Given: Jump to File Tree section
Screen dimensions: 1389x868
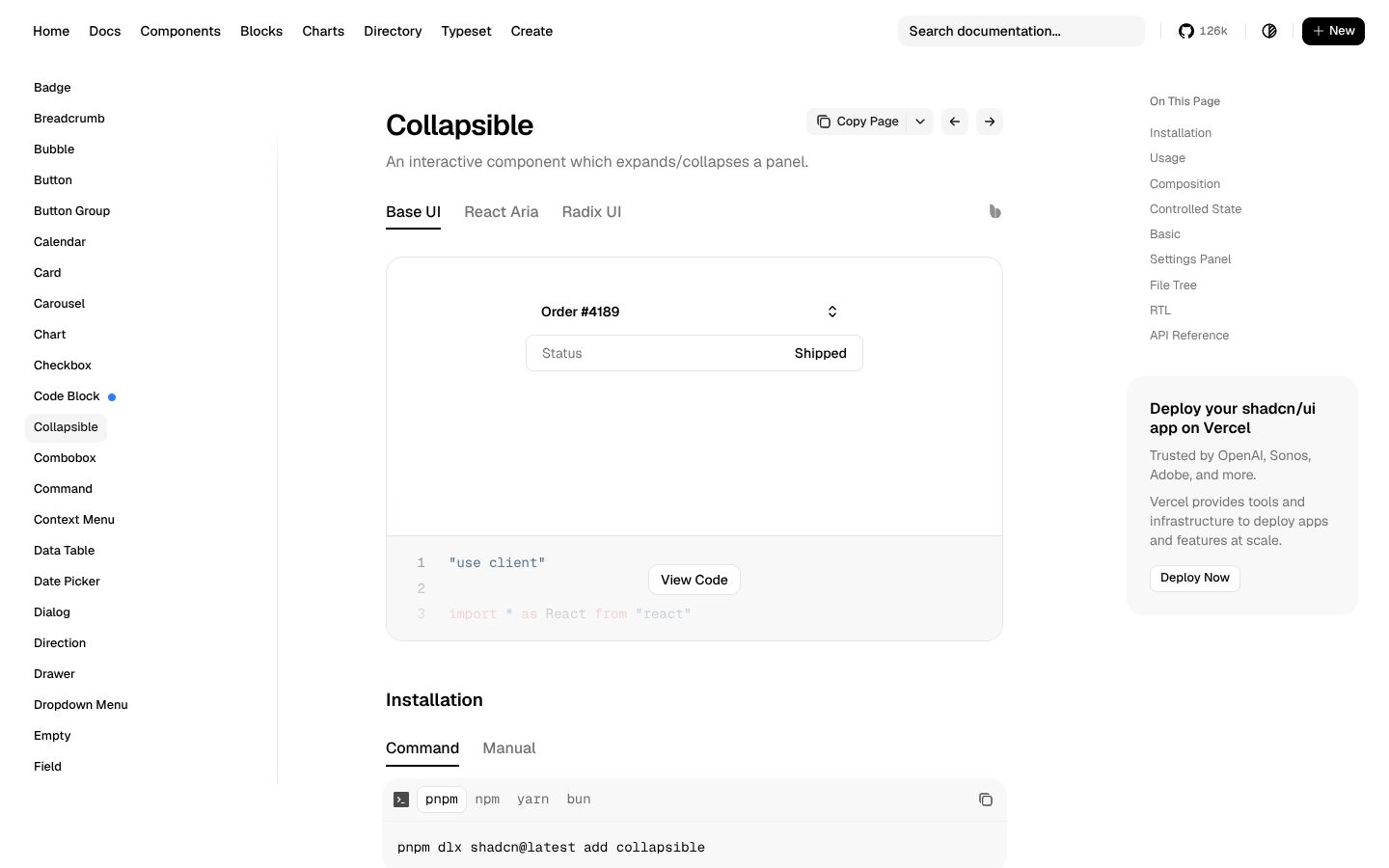Looking at the screenshot, I should pos(1173,285).
